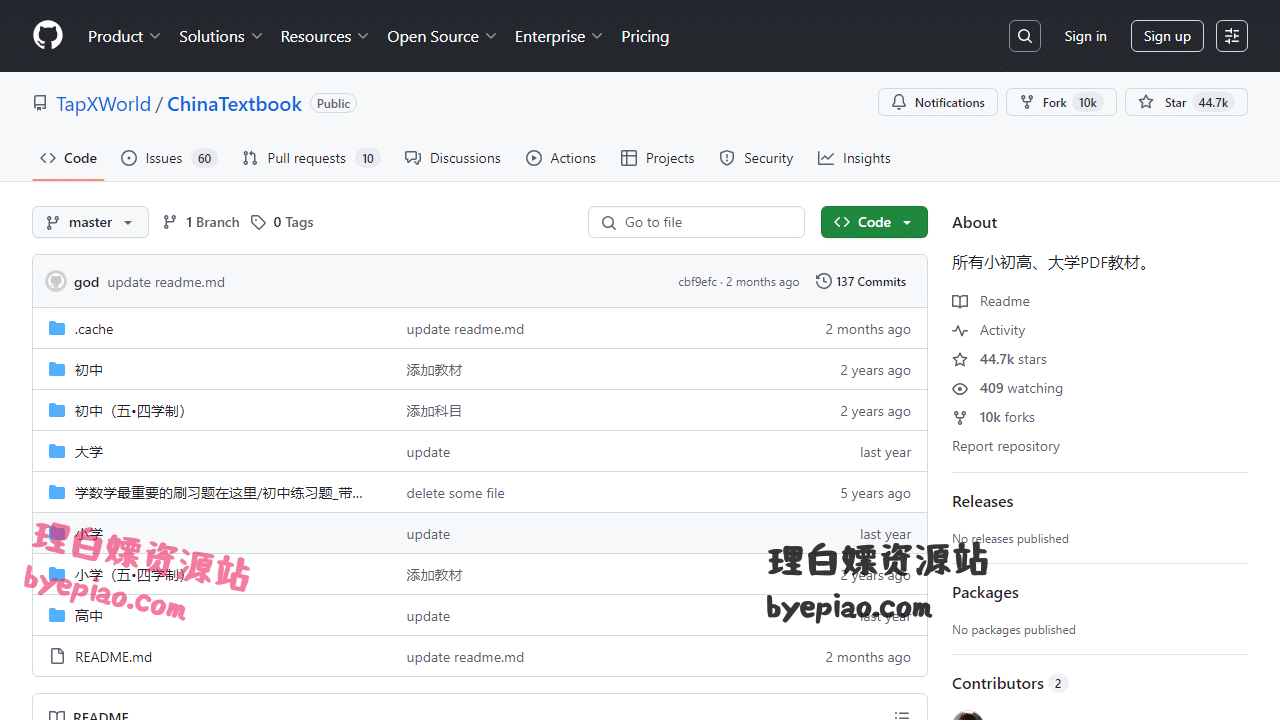Viewport: 1280px width, 720px height.
Task: Click the 1 Branch link
Action: (x=201, y=222)
